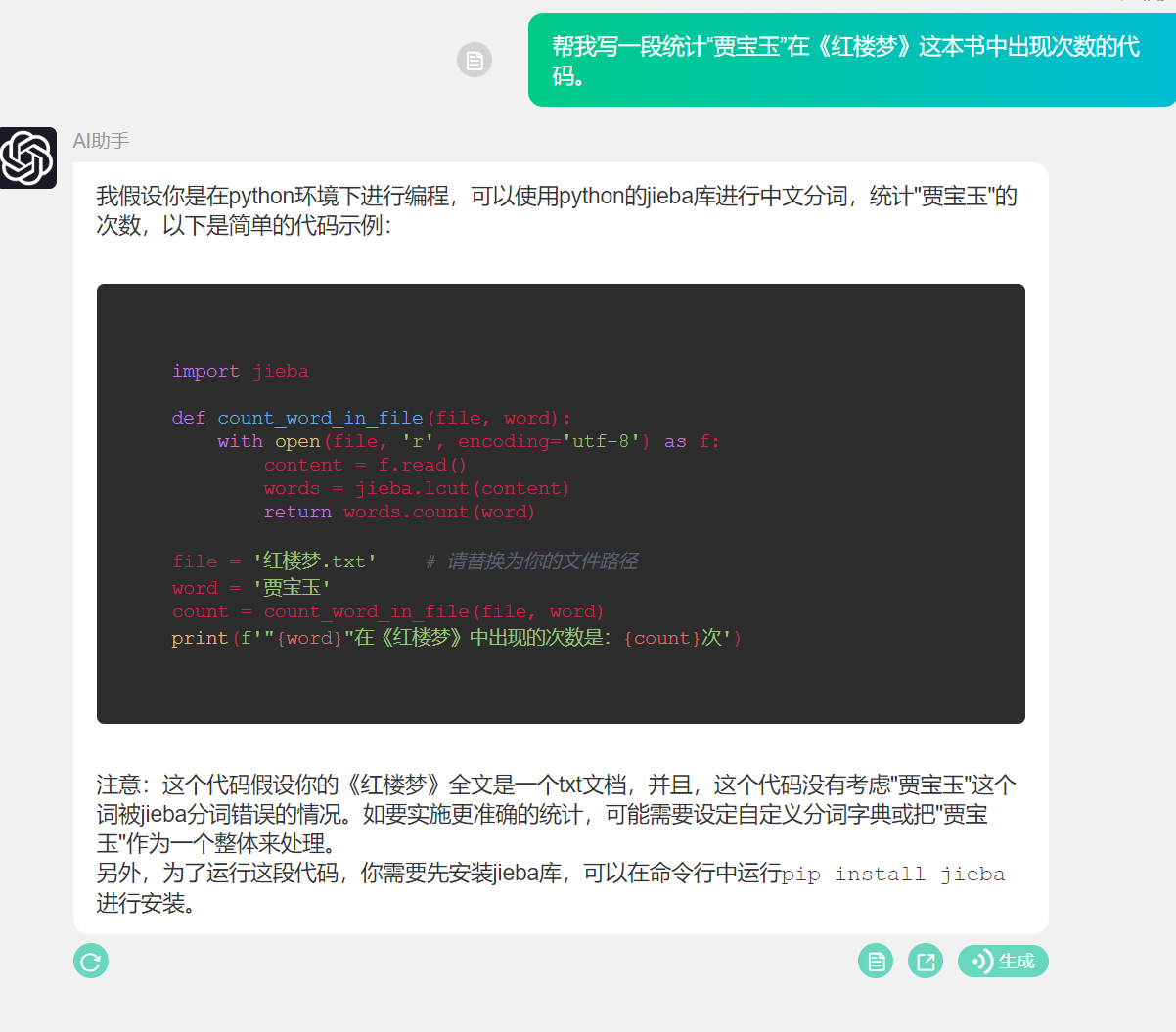Click the green document copy icon below reply
Screen dimensions: 1176x1032
(876, 962)
